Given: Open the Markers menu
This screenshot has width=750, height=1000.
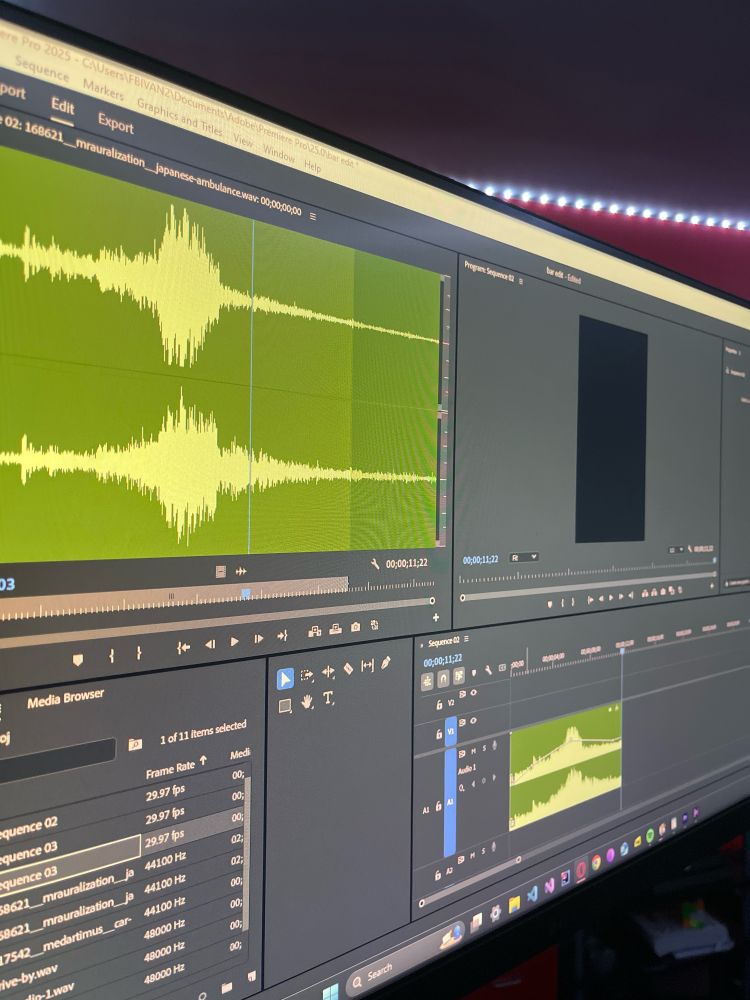Looking at the screenshot, I should pyautogui.click(x=103, y=91).
